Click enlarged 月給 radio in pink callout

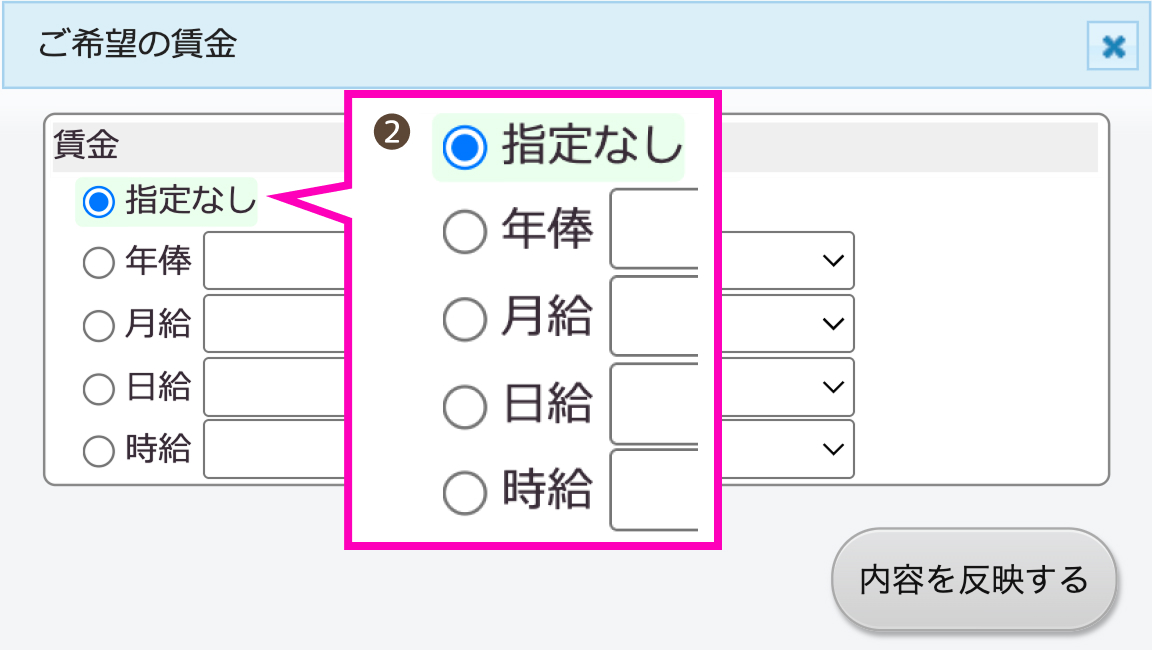(464, 319)
